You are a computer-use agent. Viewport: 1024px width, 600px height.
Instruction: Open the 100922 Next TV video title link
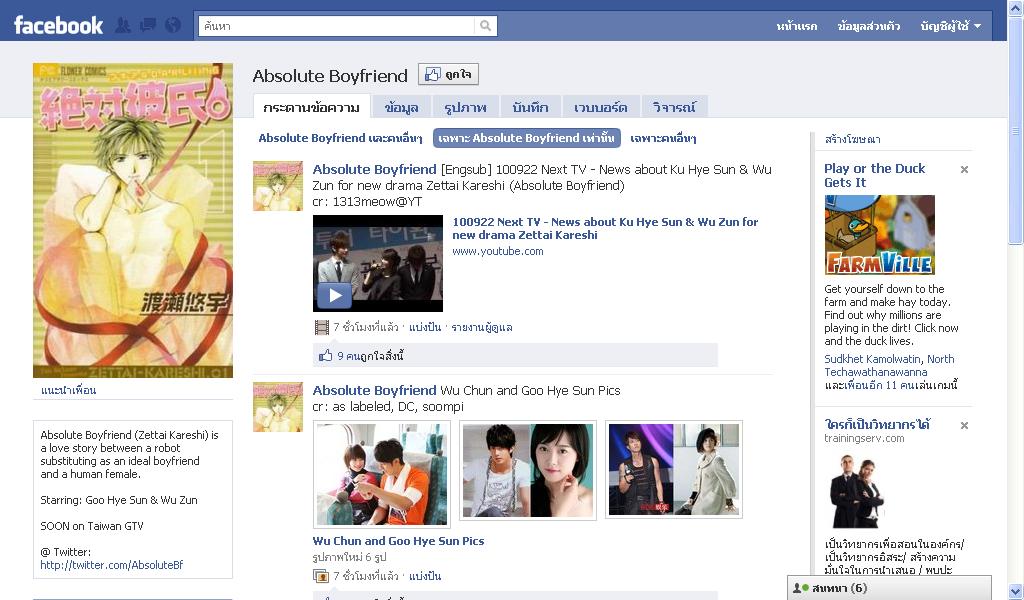pos(605,228)
